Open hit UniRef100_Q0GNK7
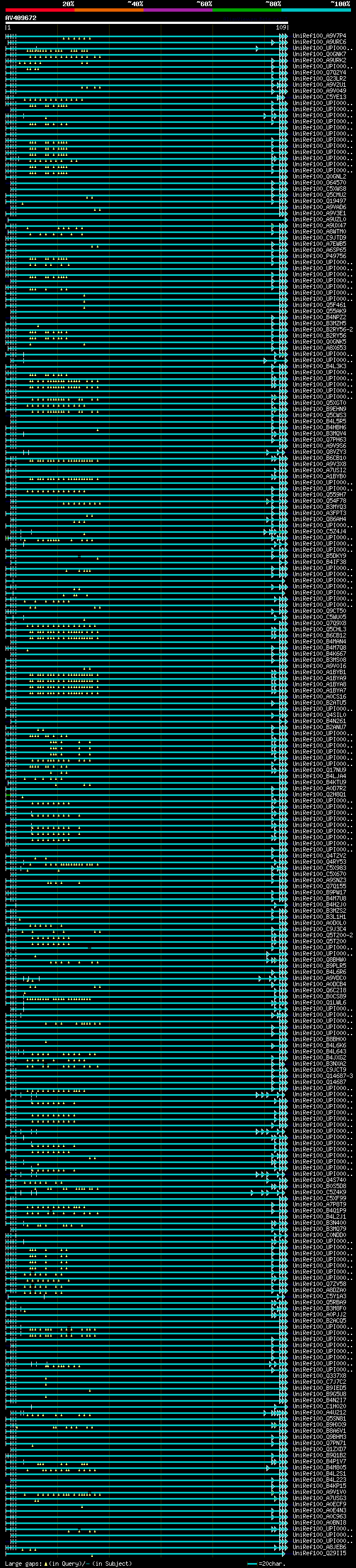Screen dimensions: 356x1568 coord(319,54)
